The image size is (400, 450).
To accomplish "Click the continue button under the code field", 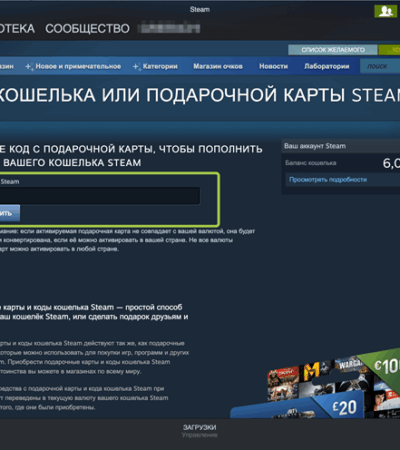I will pos(10,213).
